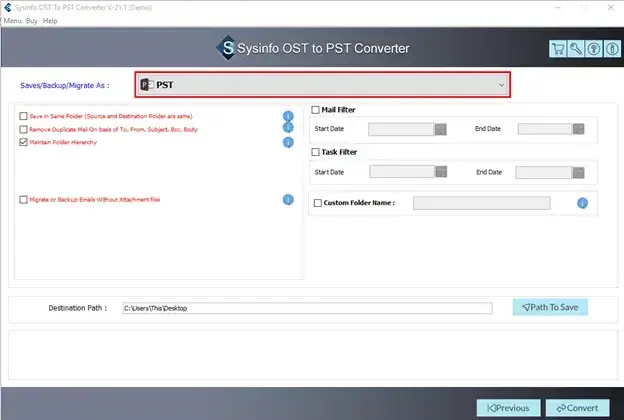Open the help question mark icon
This screenshot has width=624, height=420.
coord(594,49)
